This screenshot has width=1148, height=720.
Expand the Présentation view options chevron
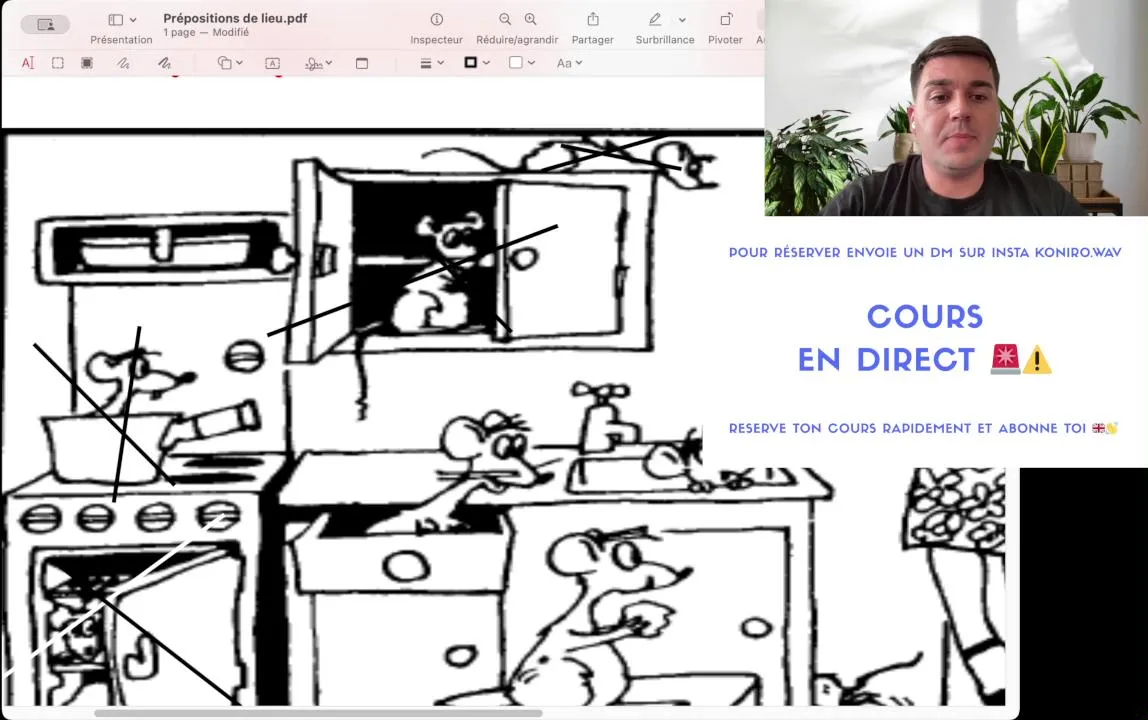[133, 20]
